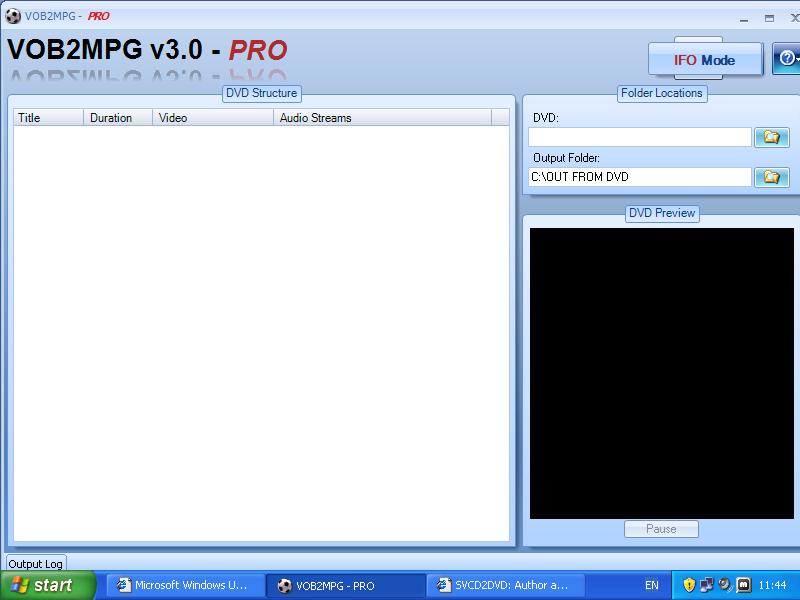Click the disc tray icon
The height and width of the screenshot is (600, 800).
tap(724, 585)
